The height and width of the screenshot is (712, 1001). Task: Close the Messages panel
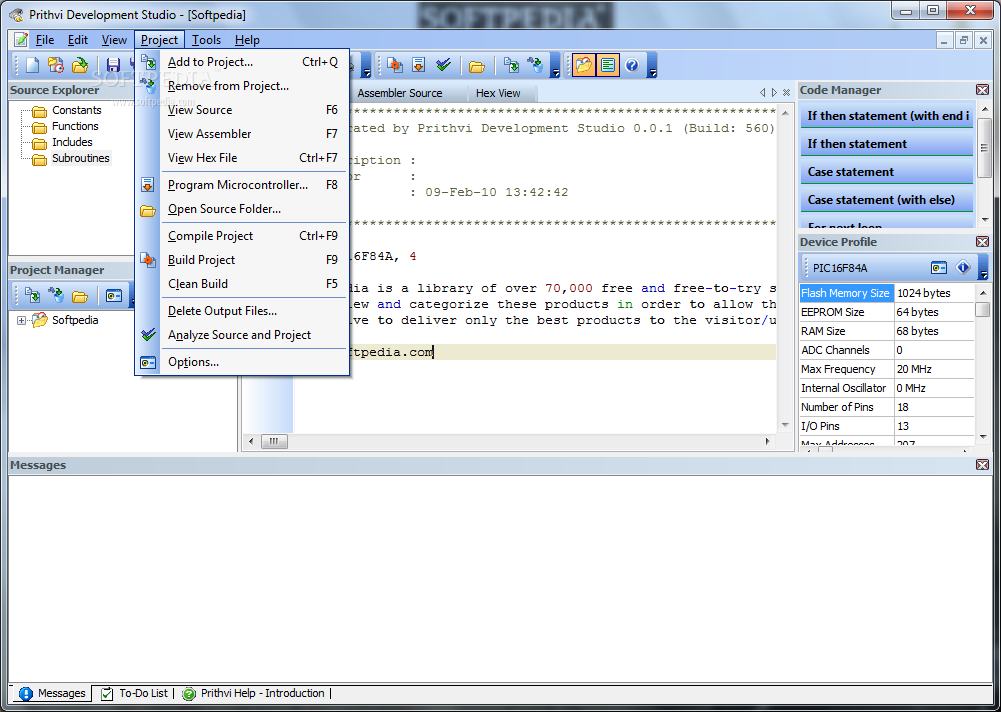(982, 465)
